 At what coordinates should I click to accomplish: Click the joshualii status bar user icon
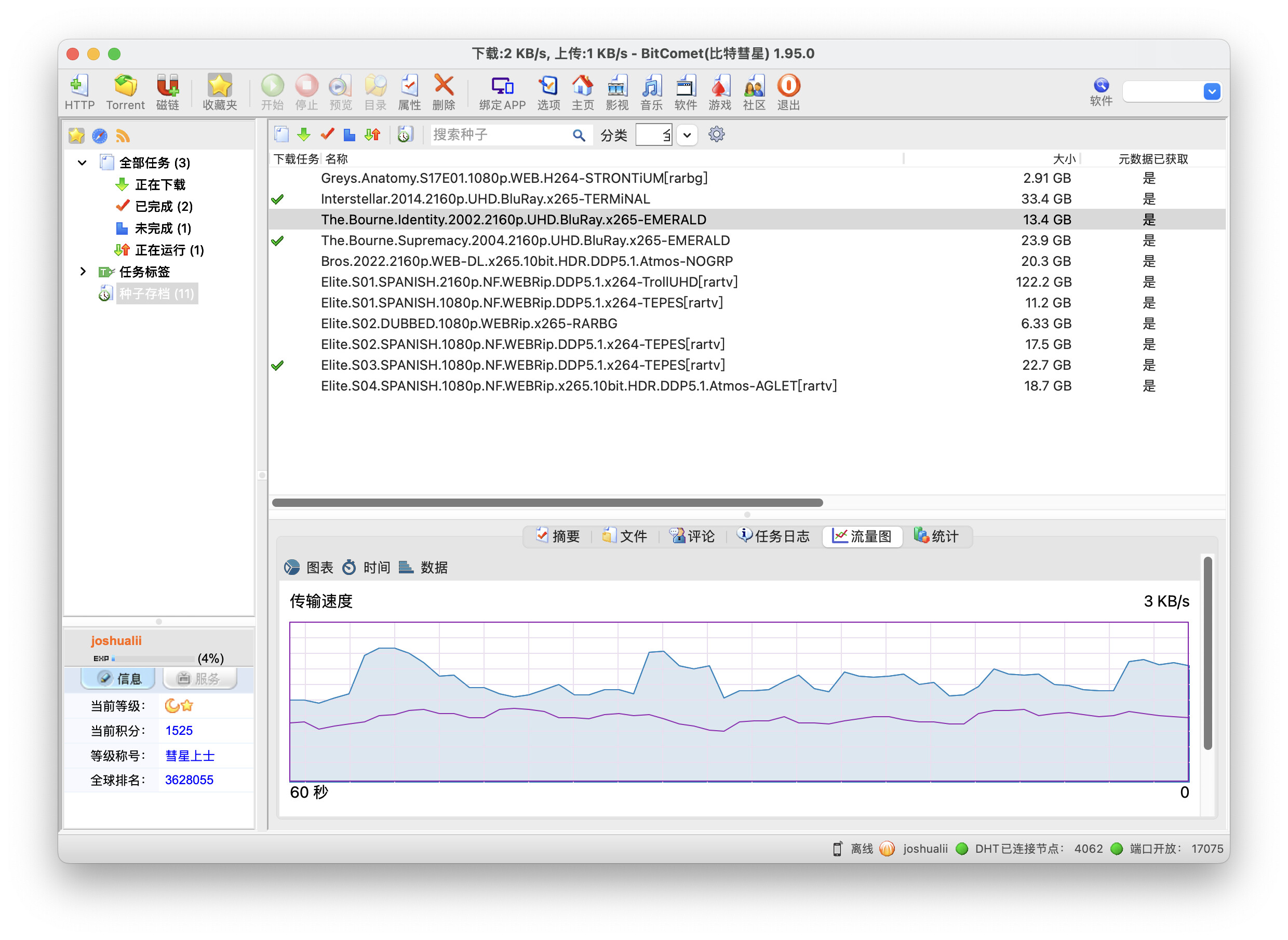tap(887, 849)
